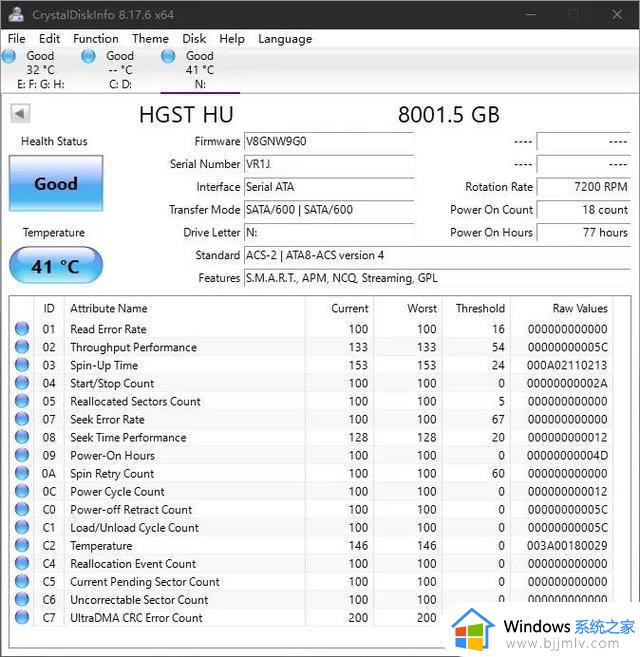
Task: Click the Rotation Rate value 7200 RPM
Action: [x=583, y=186]
